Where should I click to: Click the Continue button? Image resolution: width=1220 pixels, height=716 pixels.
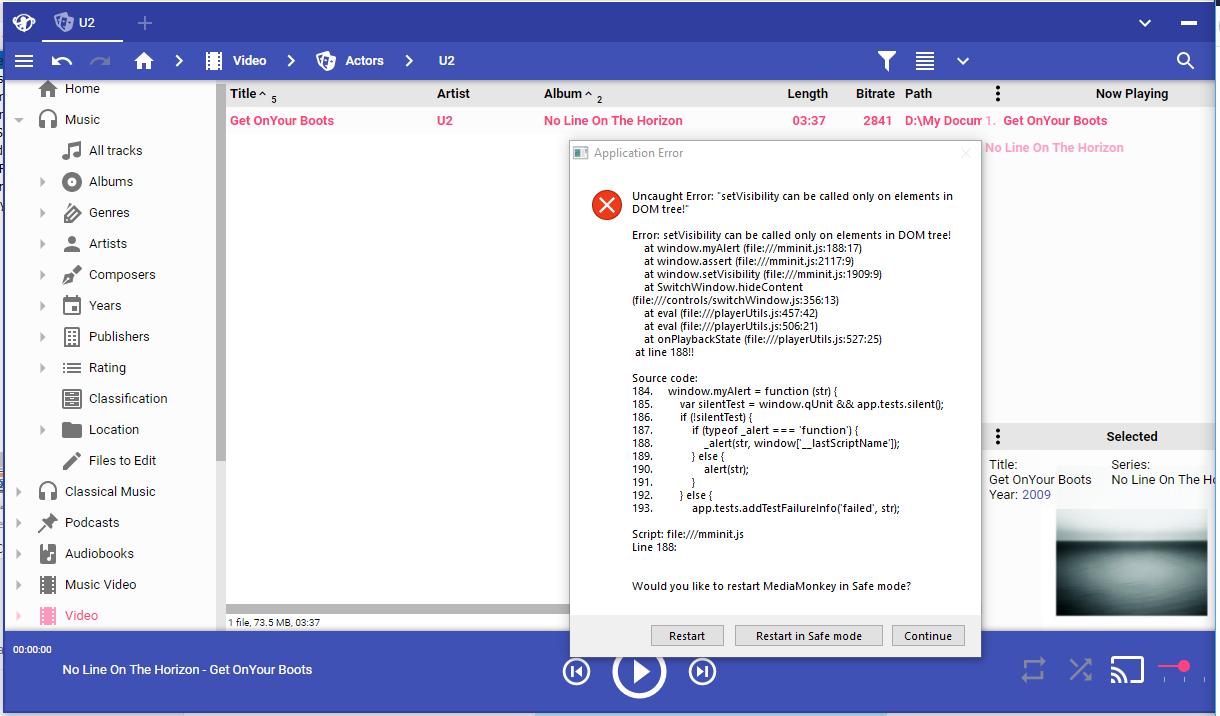tap(927, 636)
